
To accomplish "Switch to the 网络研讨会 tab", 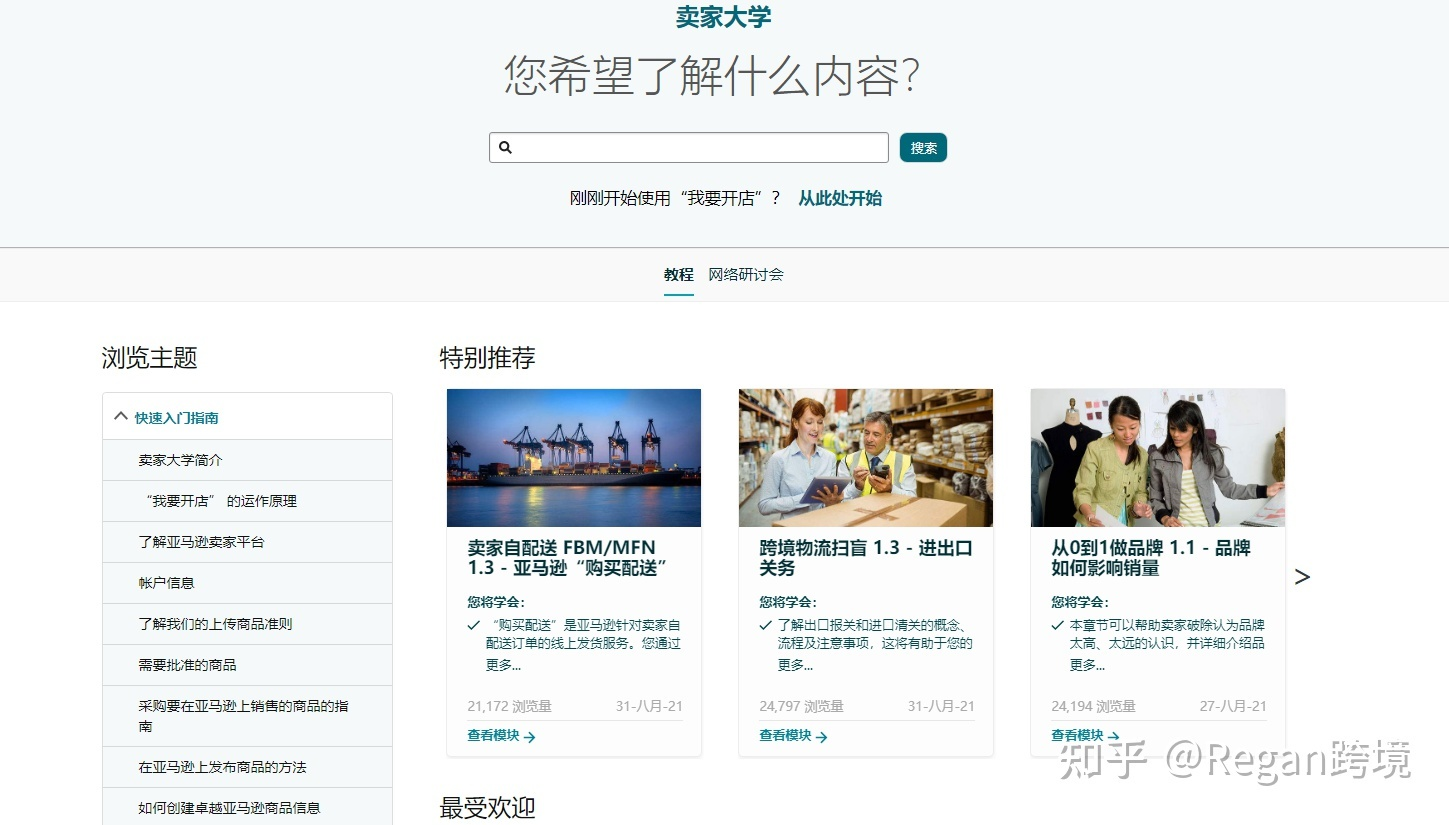I will [x=745, y=274].
